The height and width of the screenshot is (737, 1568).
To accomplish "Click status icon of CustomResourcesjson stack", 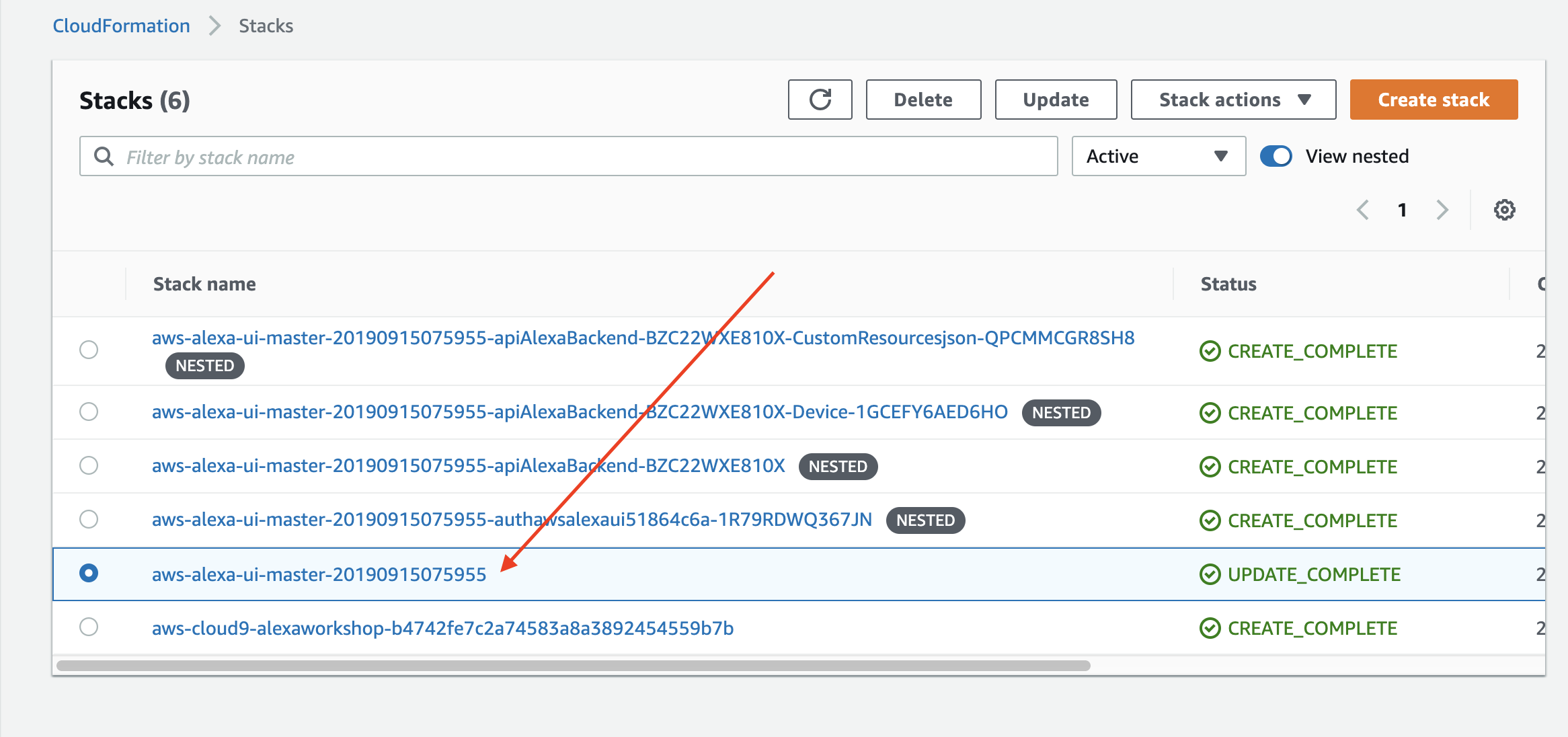I will (1210, 351).
